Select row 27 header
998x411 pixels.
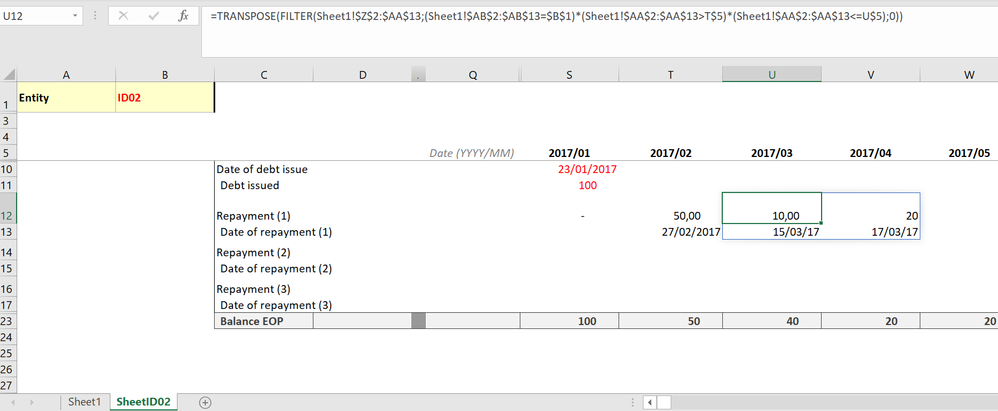8,386
